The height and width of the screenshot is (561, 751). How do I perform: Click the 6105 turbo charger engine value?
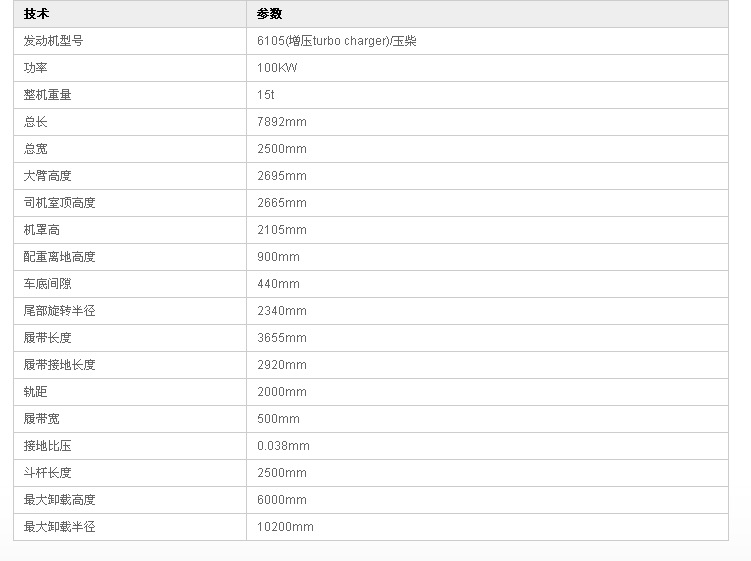tap(337, 41)
